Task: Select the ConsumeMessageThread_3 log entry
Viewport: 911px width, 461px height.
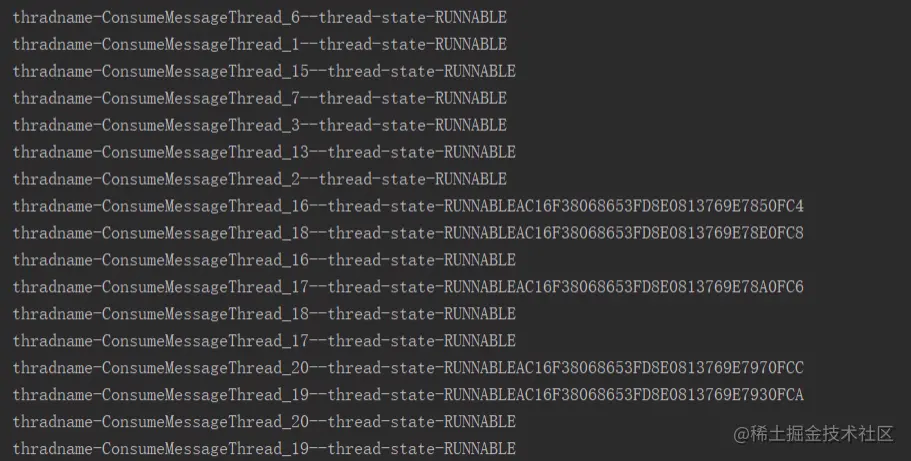Action: (260, 125)
